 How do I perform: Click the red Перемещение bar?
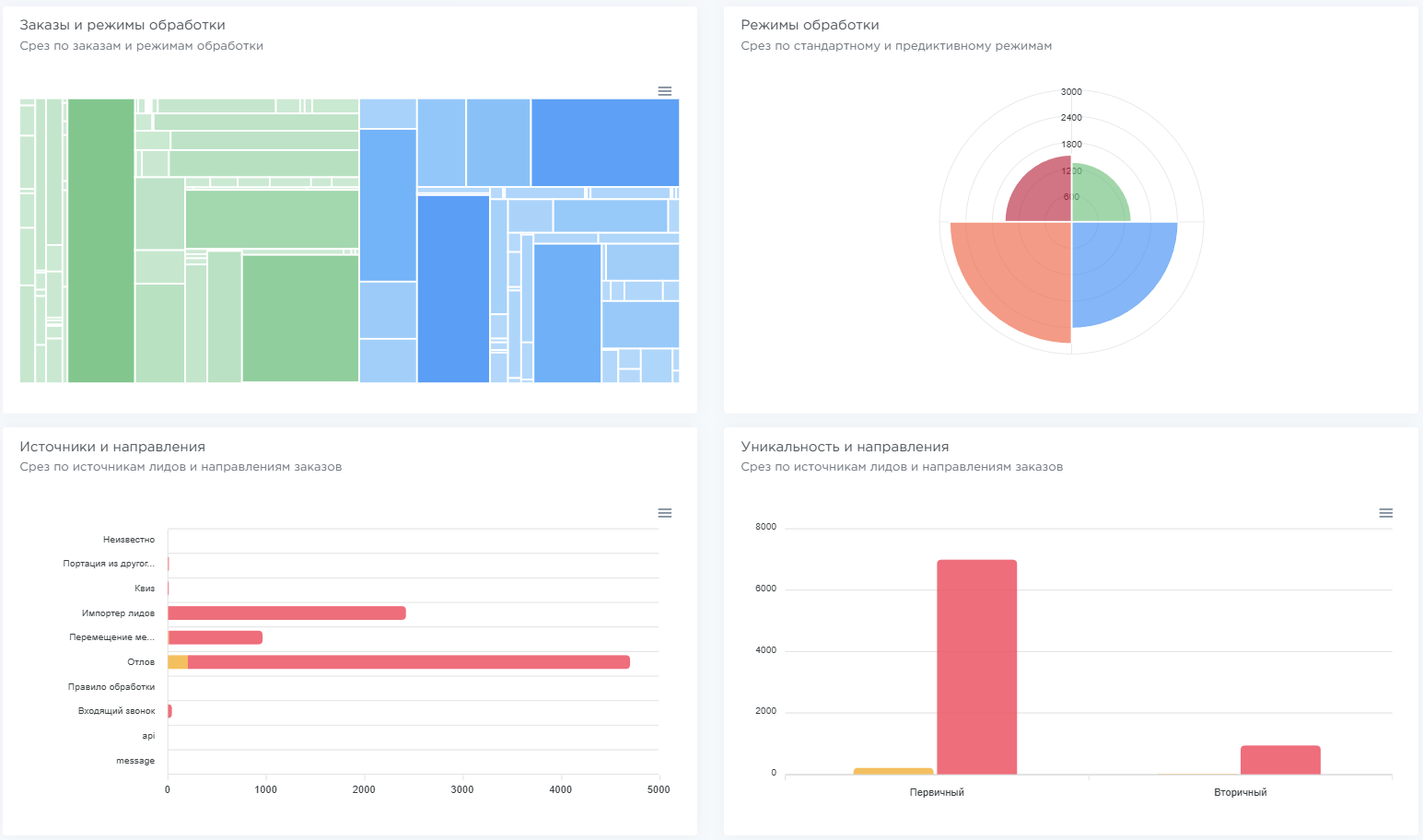pyautogui.click(x=216, y=637)
